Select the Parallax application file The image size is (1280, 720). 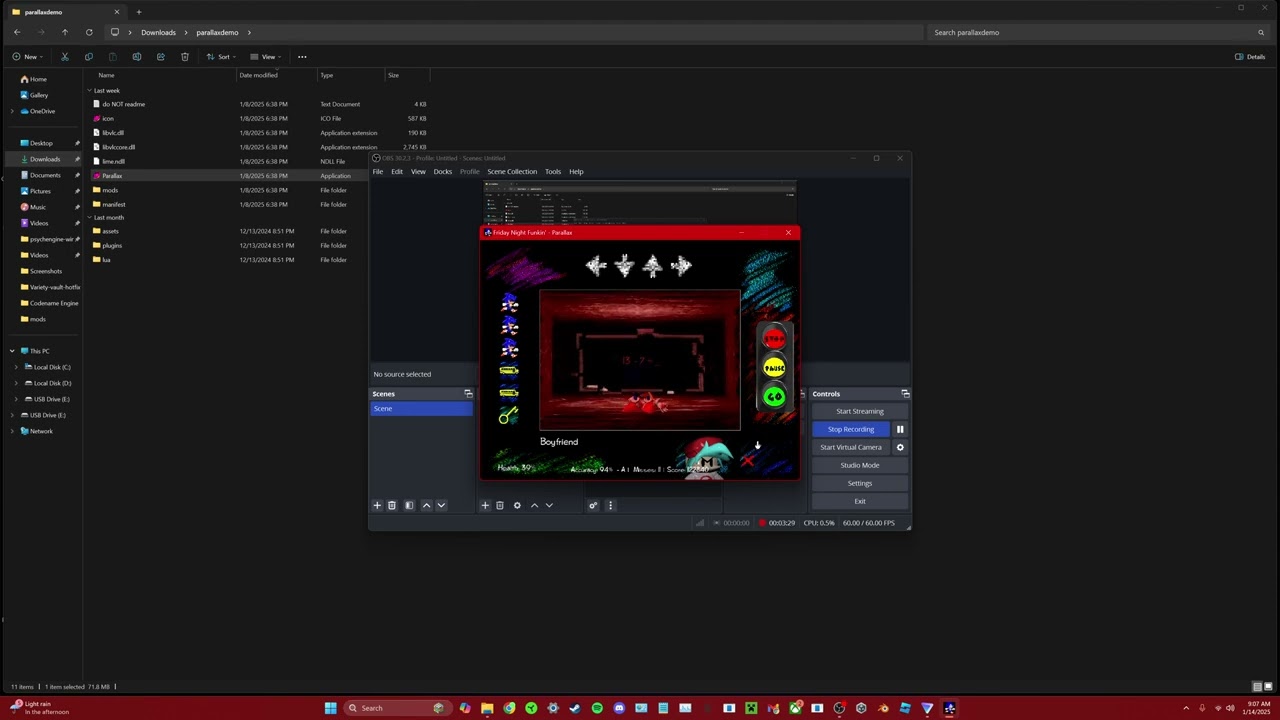click(112, 176)
